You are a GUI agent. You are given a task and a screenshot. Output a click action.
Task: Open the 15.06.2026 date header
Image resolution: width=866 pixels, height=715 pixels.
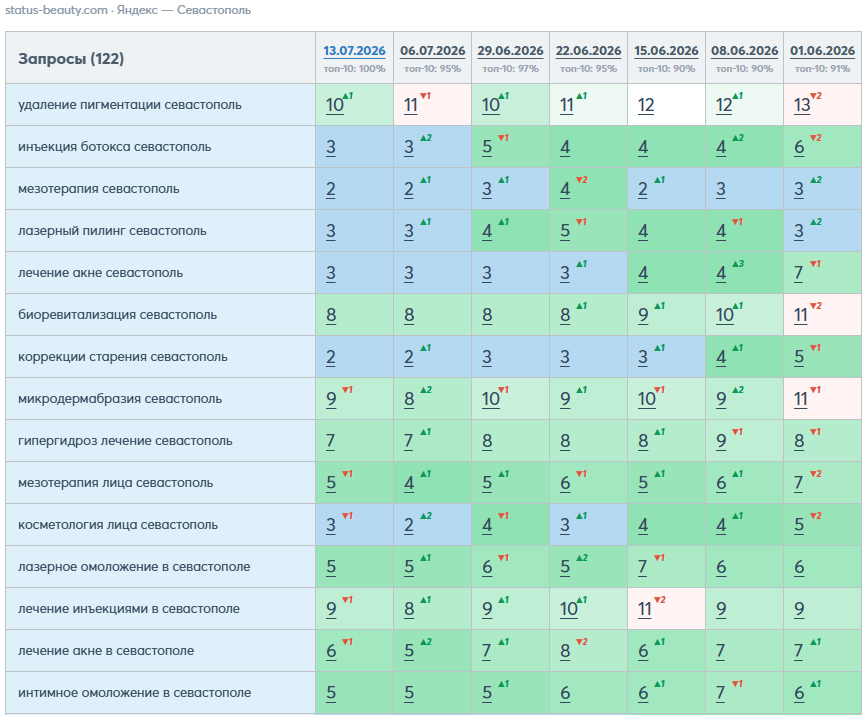click(x=666, y=51)
